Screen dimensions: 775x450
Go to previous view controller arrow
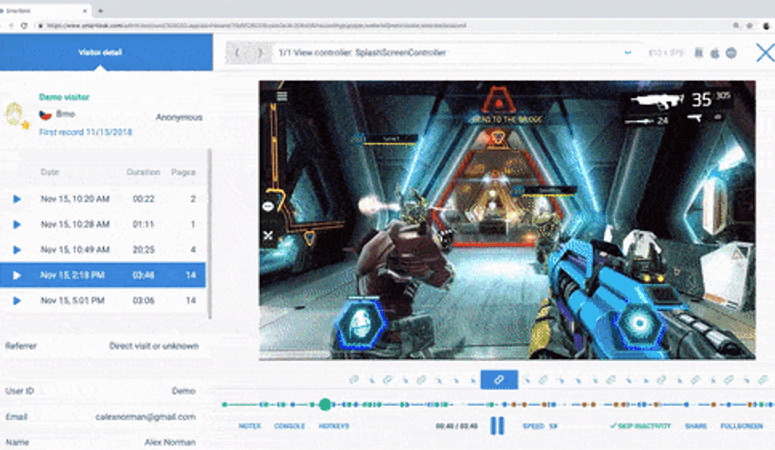[x=237, y=52]
